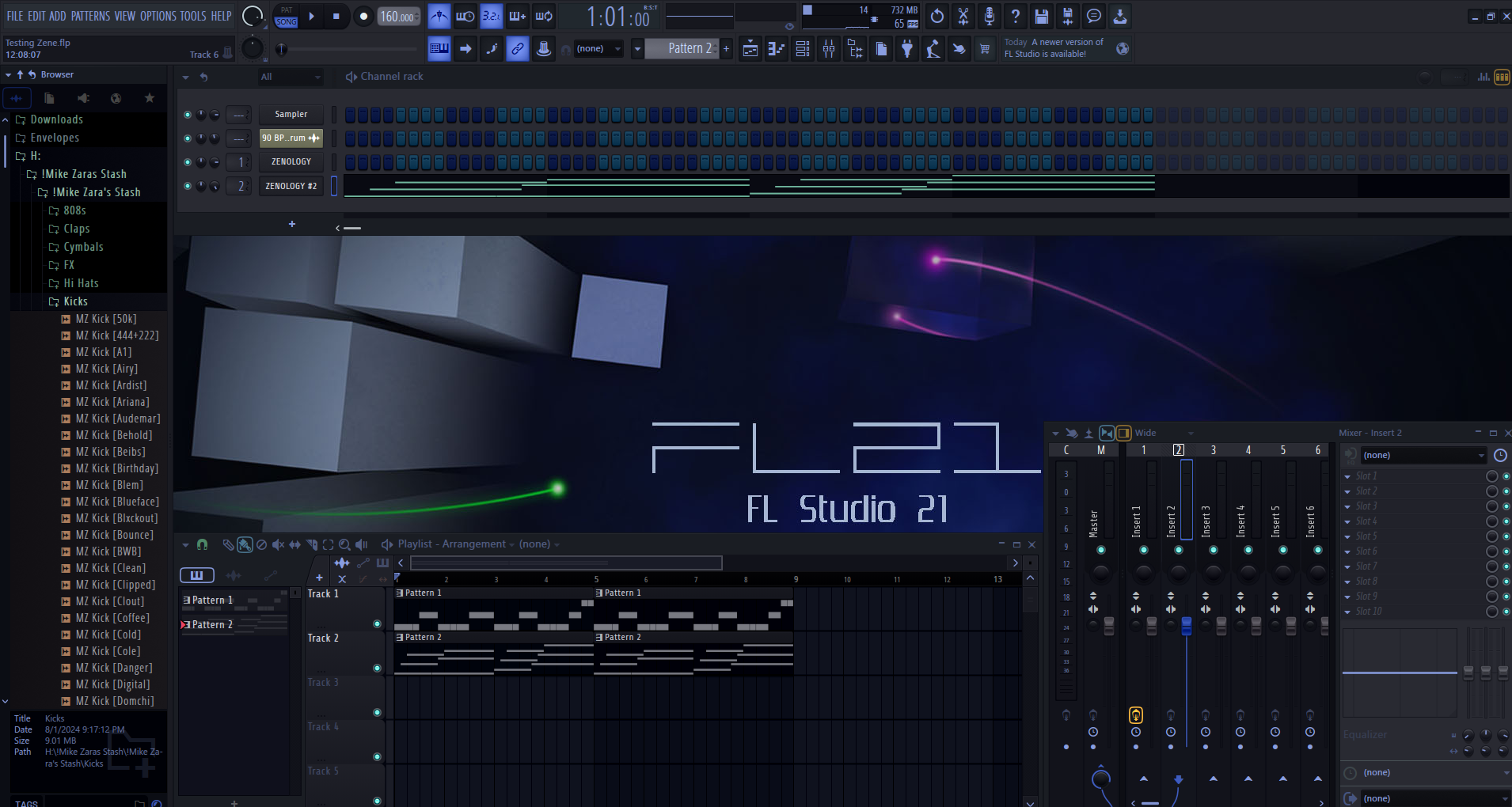Click the Play transport button
Screen dimensions: 1512x807
pyautogui.click(x=311, y=16)
